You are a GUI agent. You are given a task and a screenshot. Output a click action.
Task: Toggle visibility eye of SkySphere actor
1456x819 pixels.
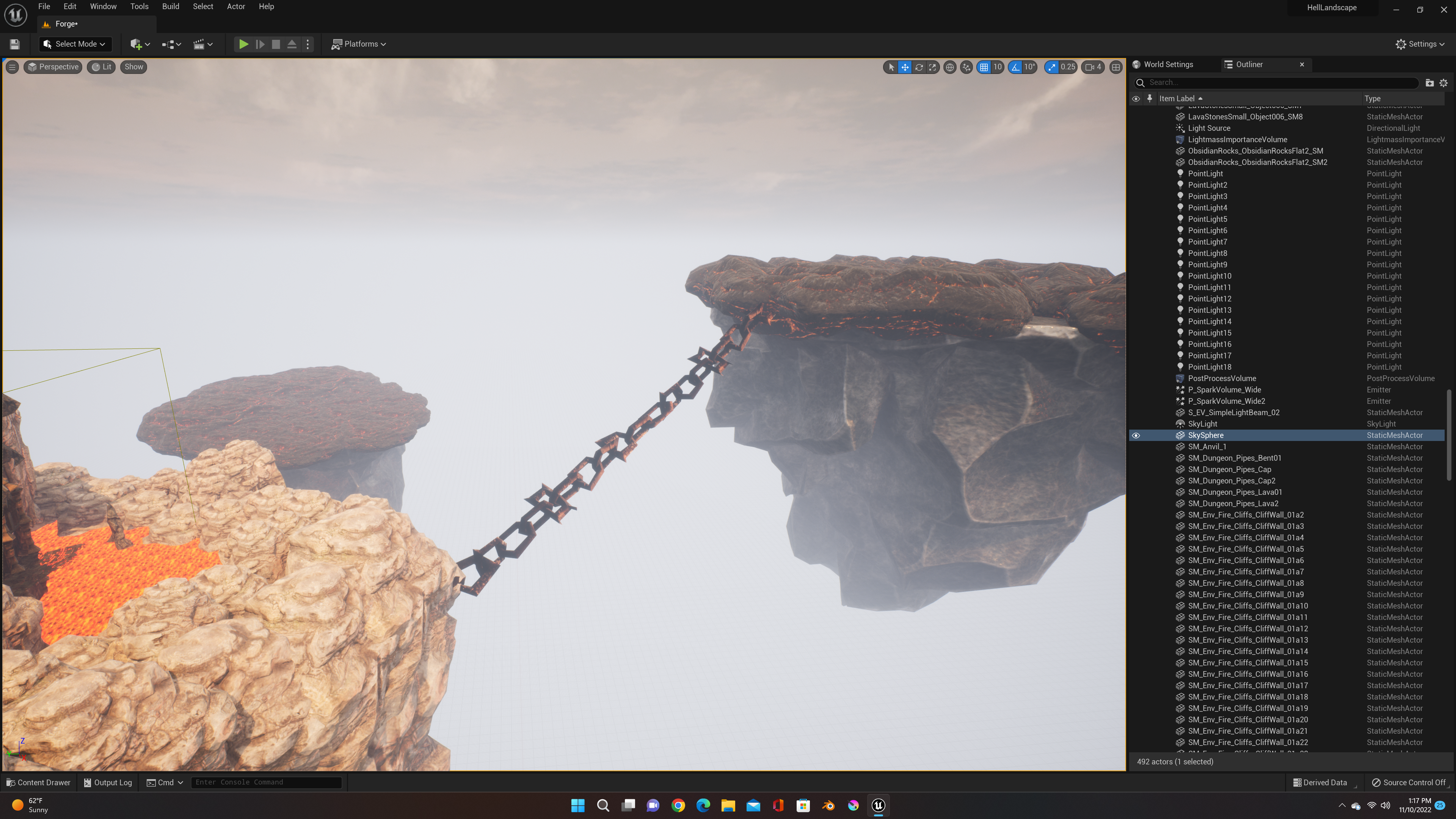(x=1136, y=435)
